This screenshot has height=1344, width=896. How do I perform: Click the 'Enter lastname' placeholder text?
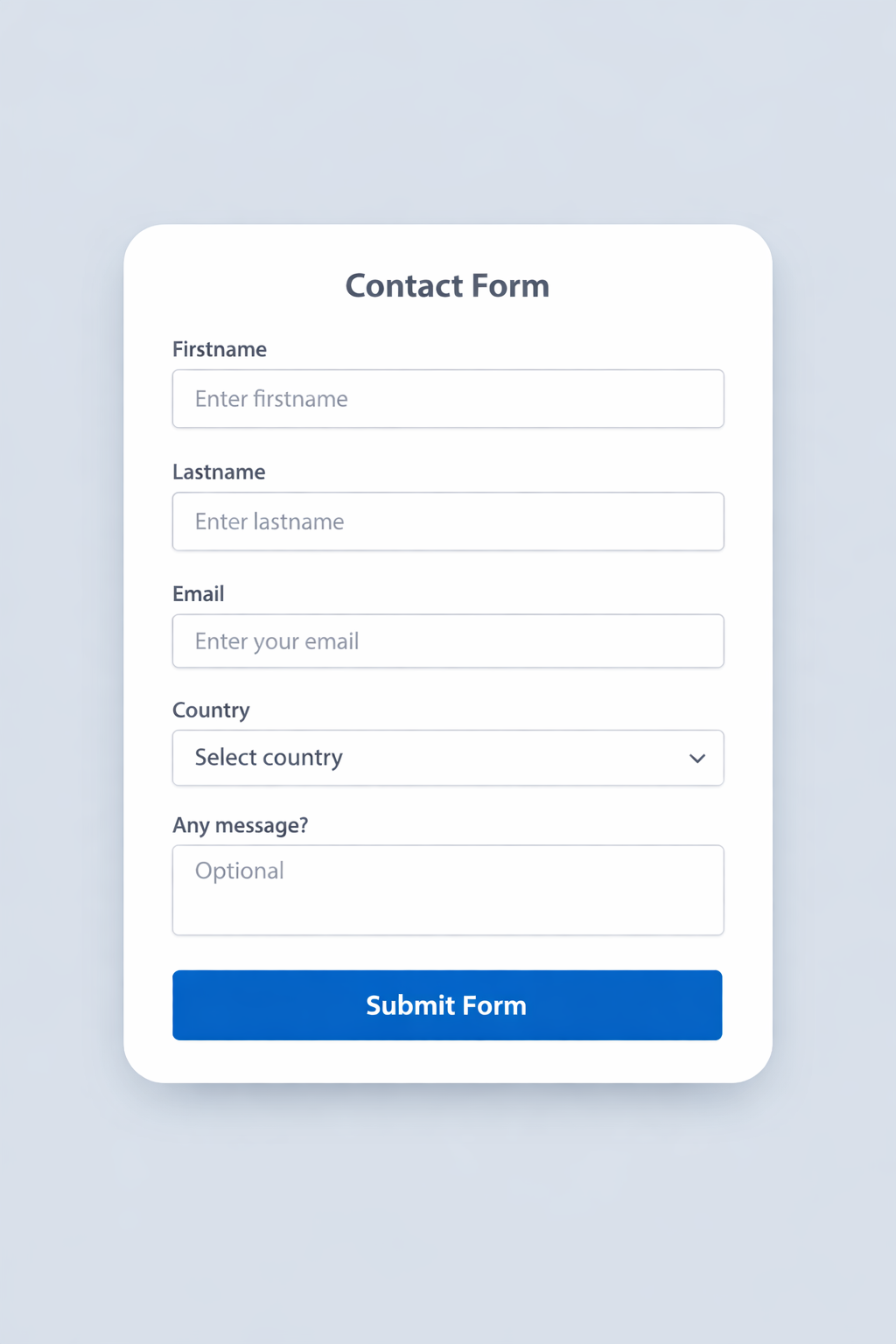coord(269,521)
